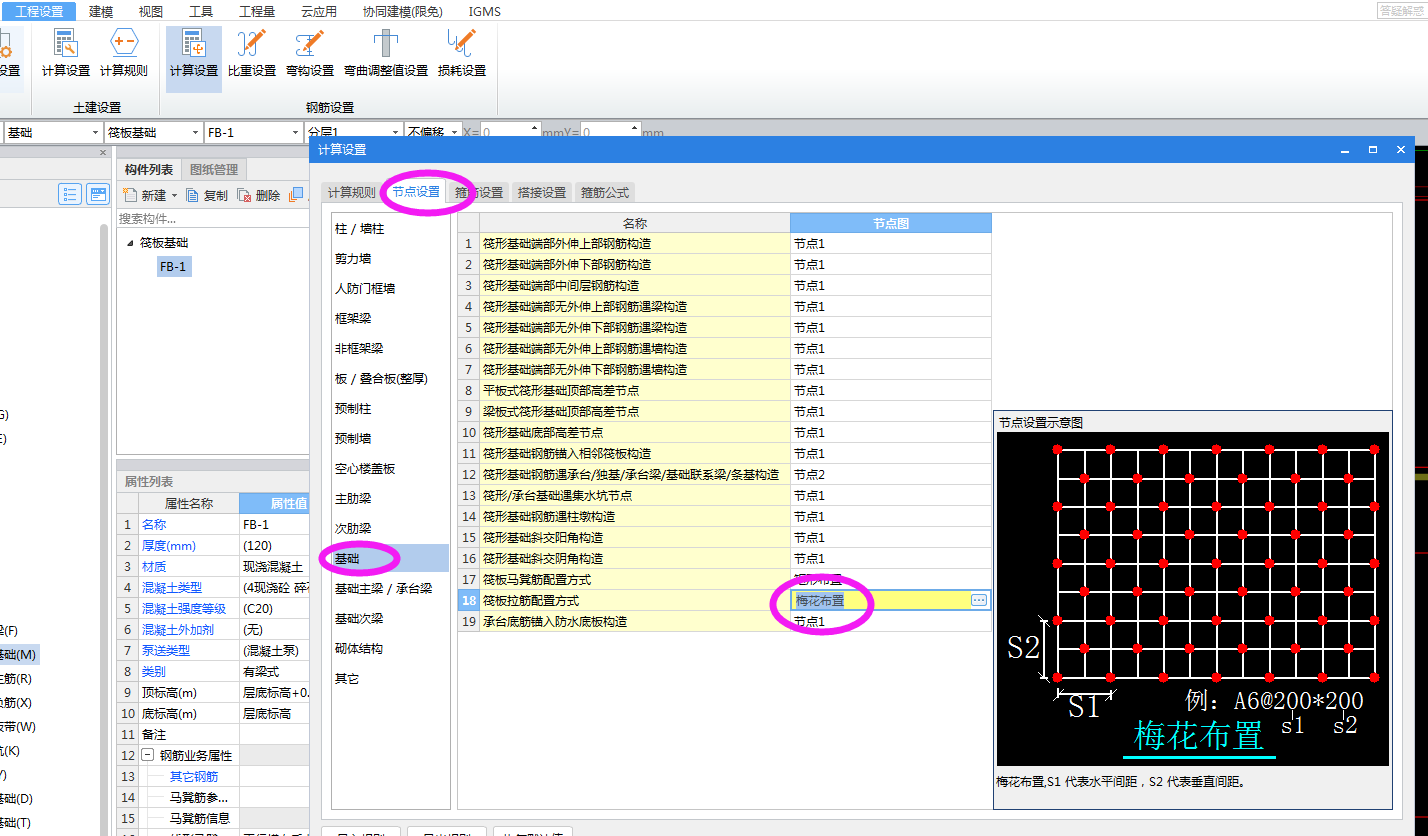Switch to the 计算规则 dialog tab
The width and height of the screenshot is (1428, 836).
click(x=352, y=192)
